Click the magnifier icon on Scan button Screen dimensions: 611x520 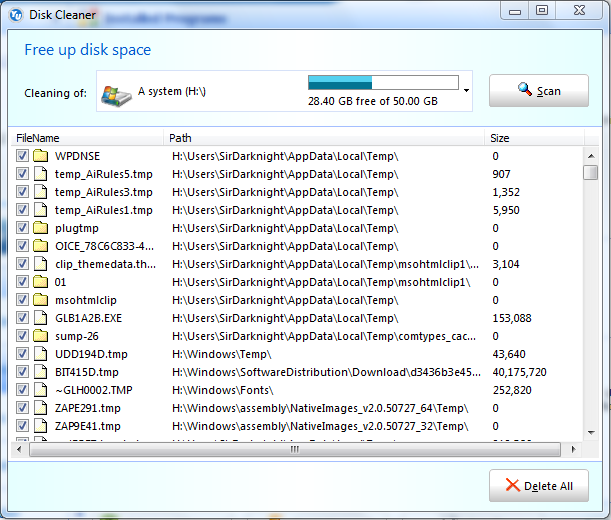(524, 89)
